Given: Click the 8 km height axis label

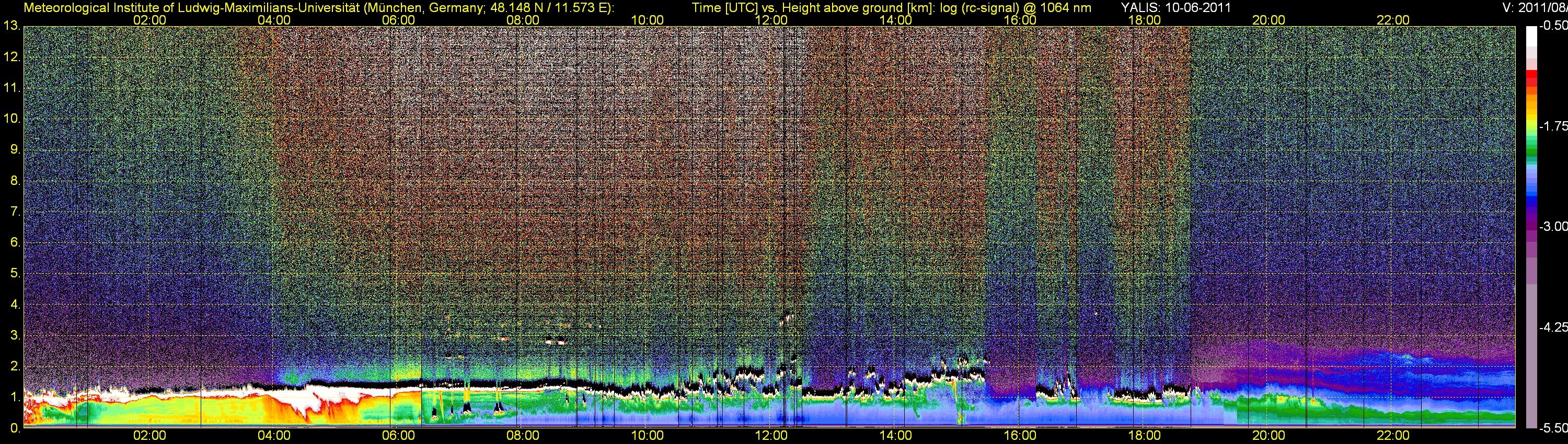Looking at the screenshot, I should (x=15, y=181).
